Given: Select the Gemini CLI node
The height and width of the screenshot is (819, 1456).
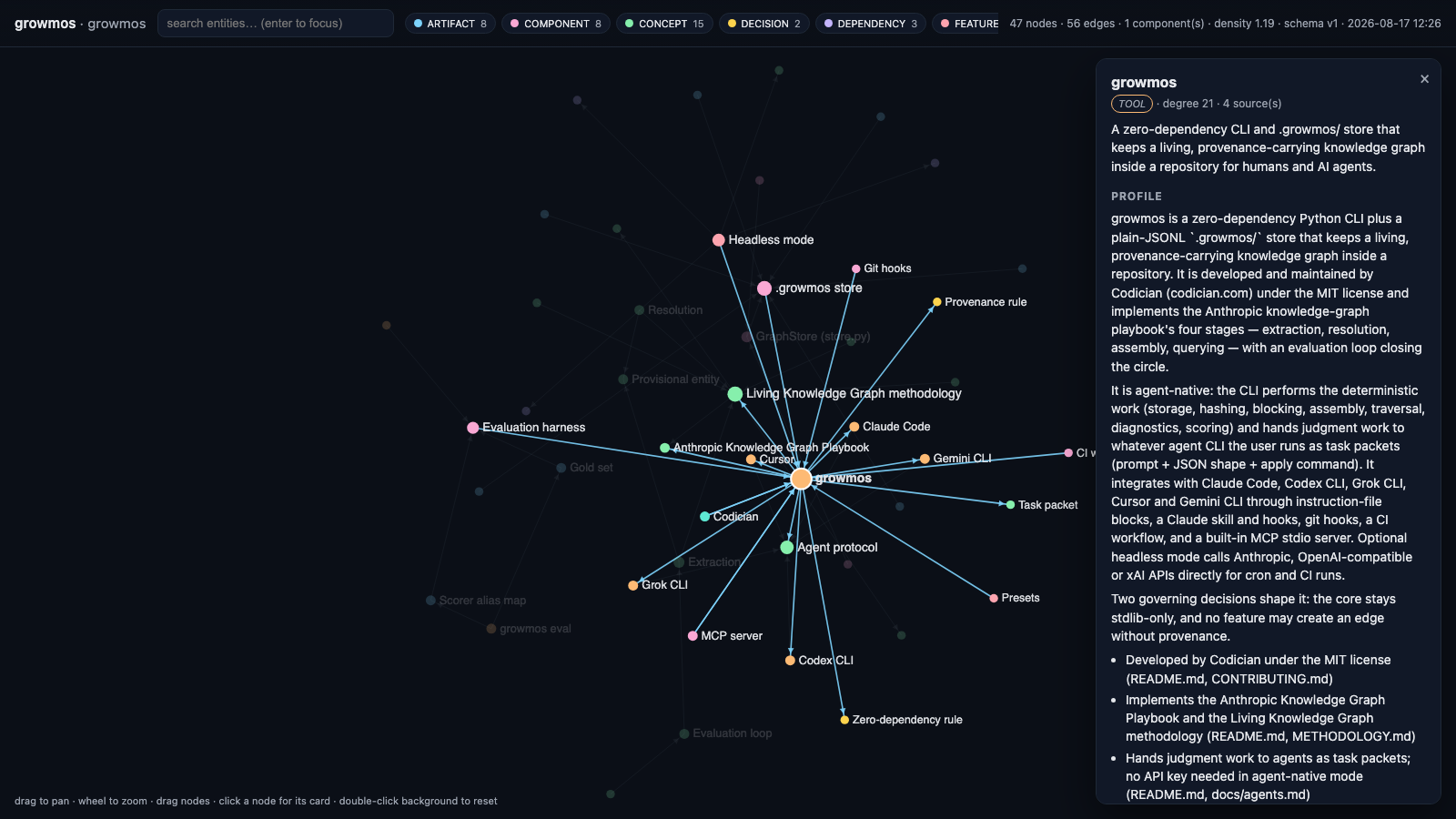Looking at the screenshot, I should (x=925, y=459).
